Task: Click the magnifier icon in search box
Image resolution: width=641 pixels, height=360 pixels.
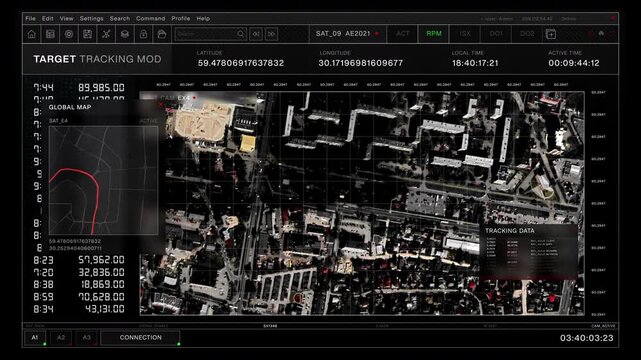Action: (x=241, y=34)
